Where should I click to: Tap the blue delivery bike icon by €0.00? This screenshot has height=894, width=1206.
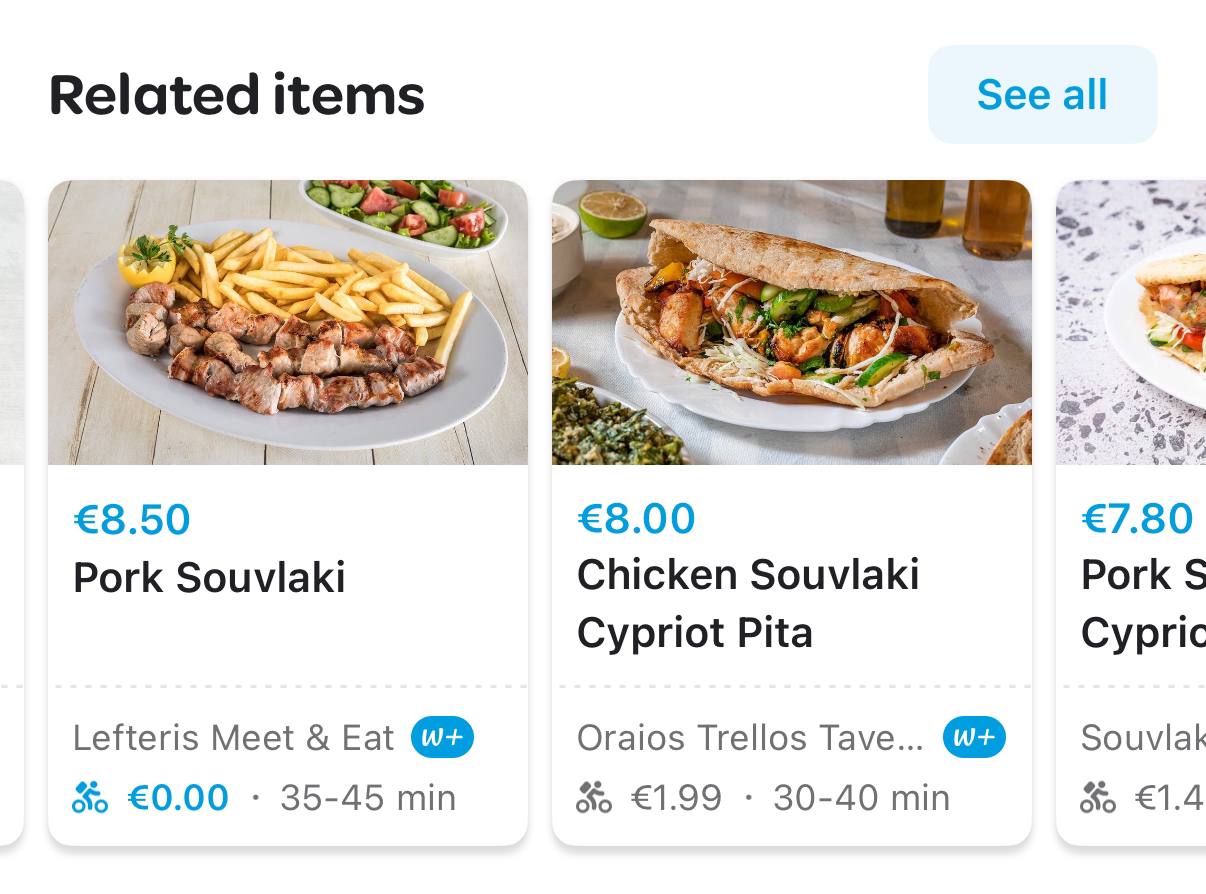(90, 798)
